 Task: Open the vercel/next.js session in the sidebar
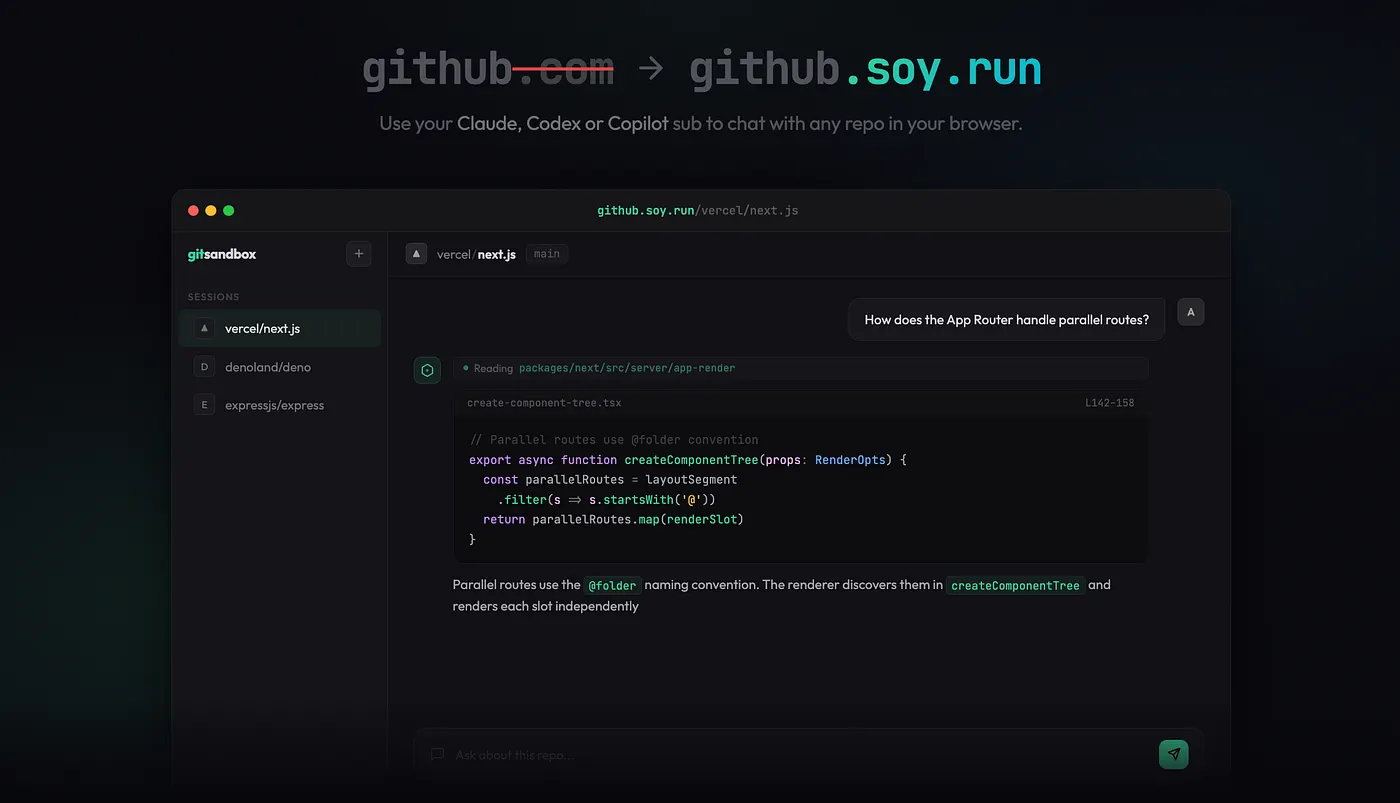pos(263,328)
